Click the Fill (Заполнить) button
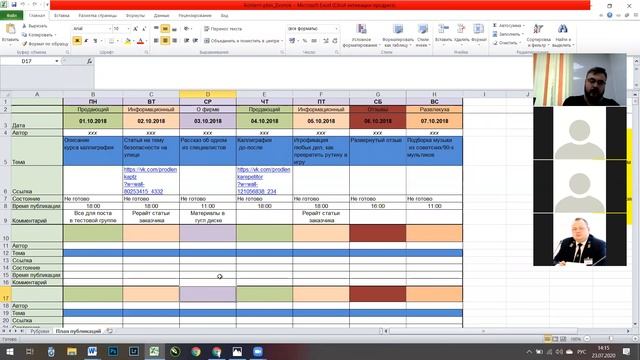640x360 pixels. 508,34
